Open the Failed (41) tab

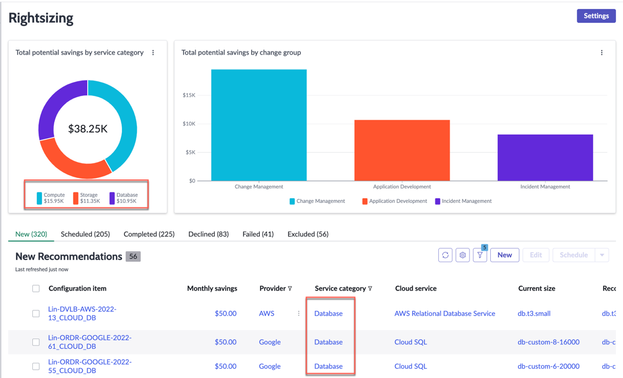coord(258,234)
